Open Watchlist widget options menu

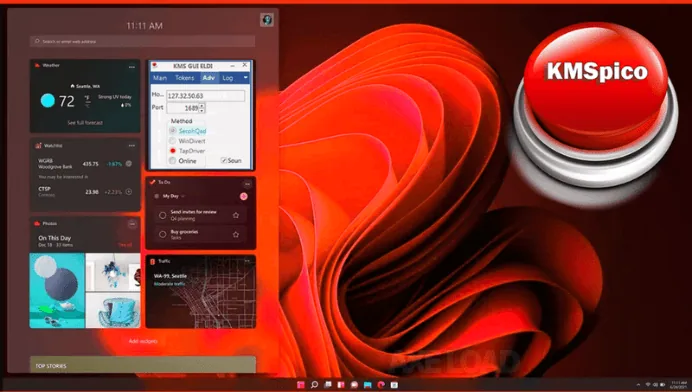132,146
